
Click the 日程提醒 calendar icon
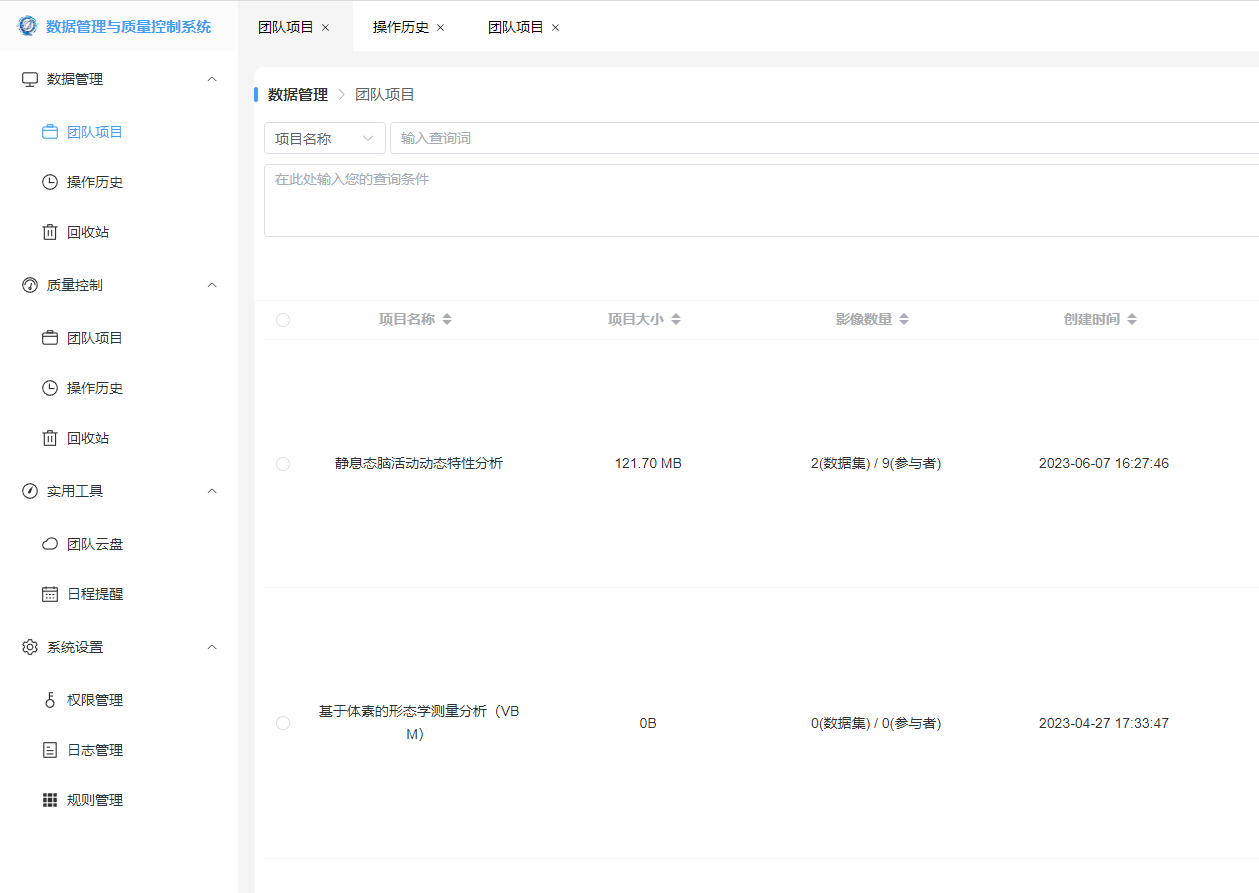[50, 594]
